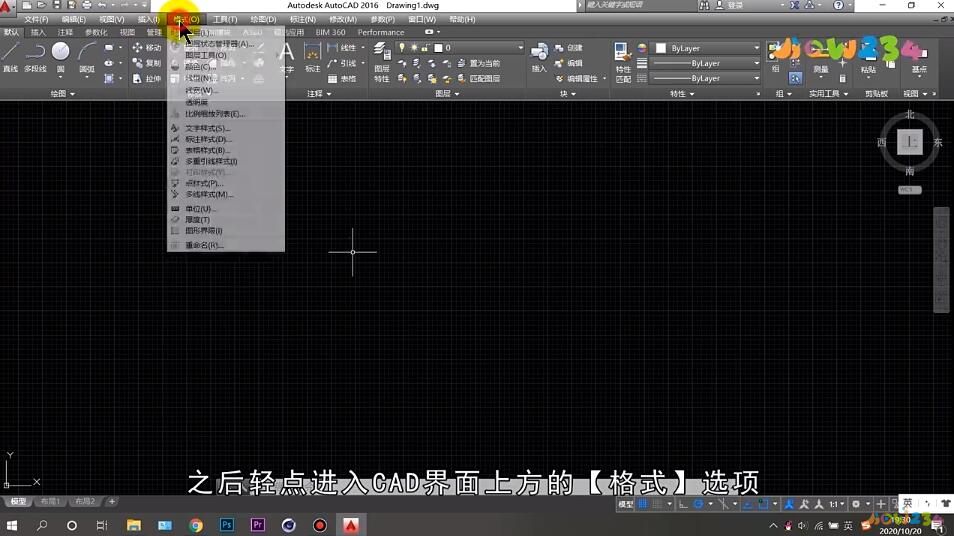This screenshot has height=536, width=954.
Task: Click the white color swatch in ByLayer color box
Action: pyautogui.click(x=661, y=48)
